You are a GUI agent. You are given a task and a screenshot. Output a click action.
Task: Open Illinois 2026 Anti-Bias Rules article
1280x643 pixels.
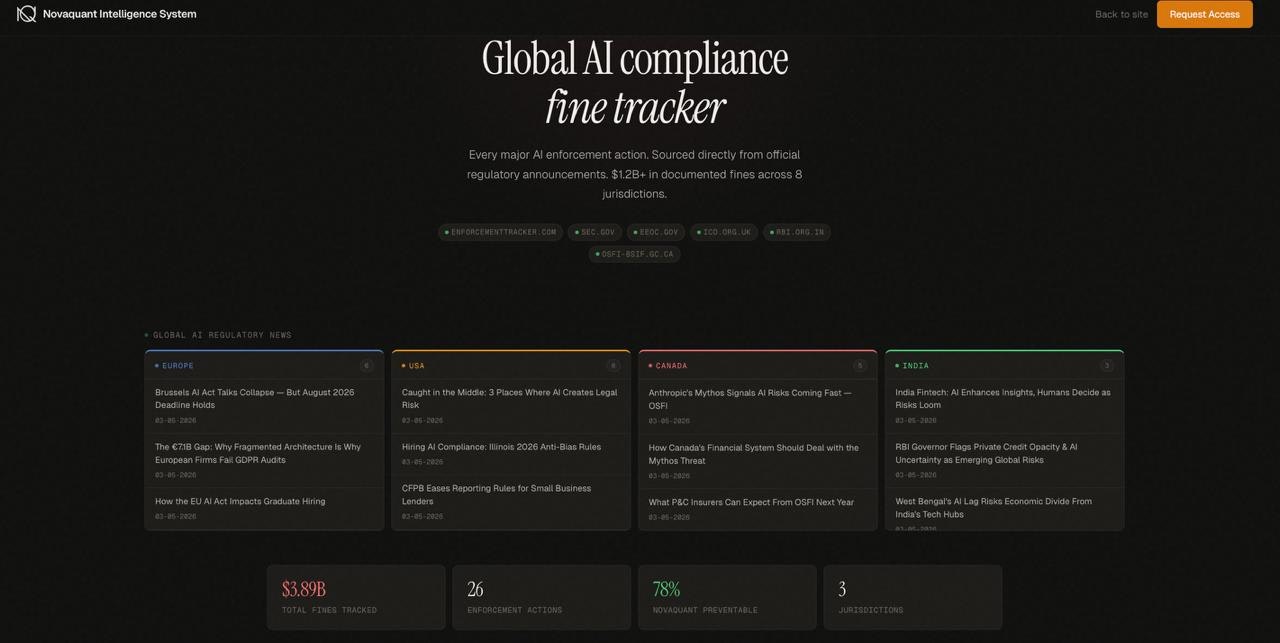click(x=511, y=454)
